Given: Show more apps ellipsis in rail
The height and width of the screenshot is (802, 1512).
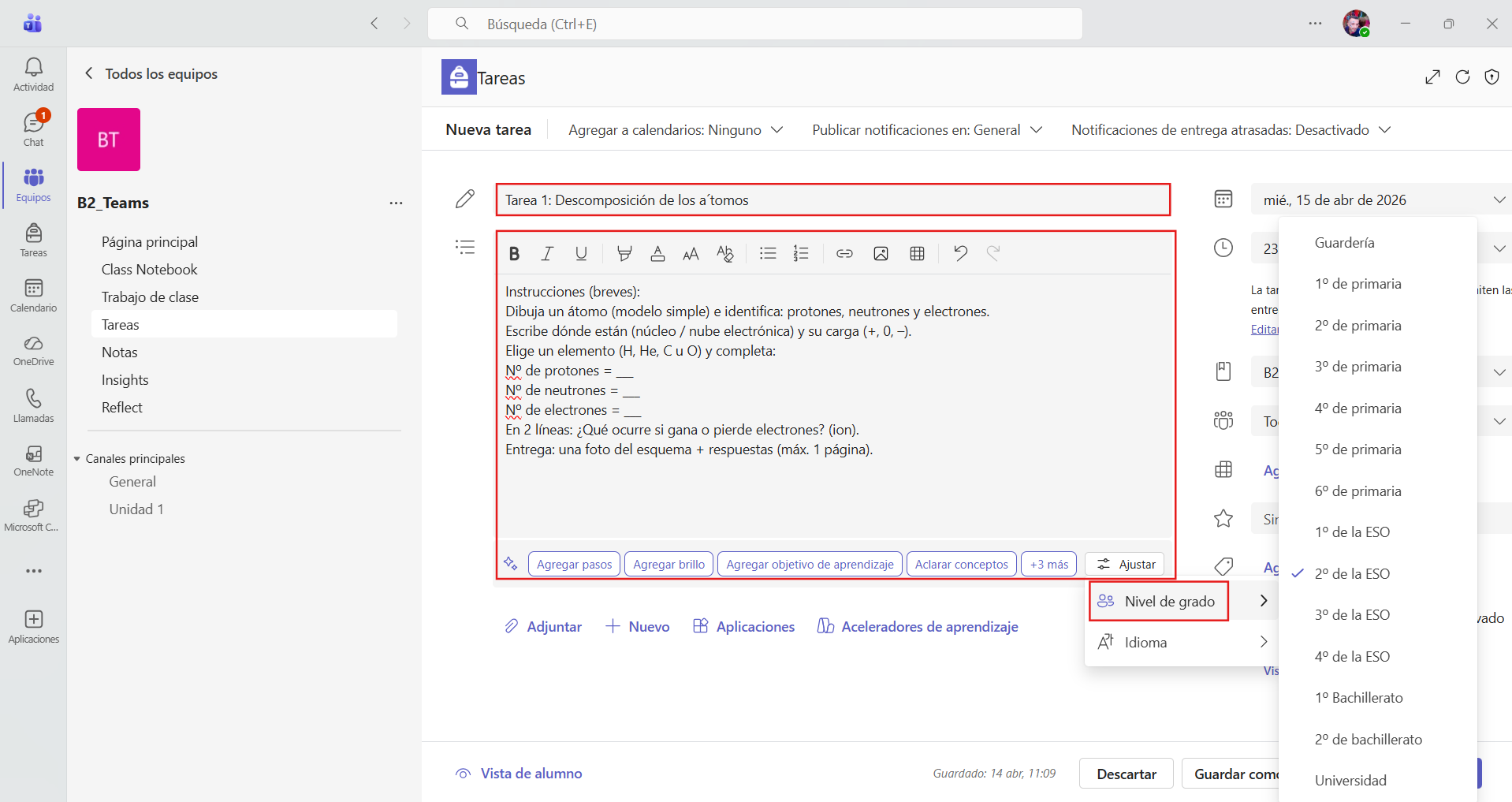Looking at the screenshot, I should (x=33, y=571).
